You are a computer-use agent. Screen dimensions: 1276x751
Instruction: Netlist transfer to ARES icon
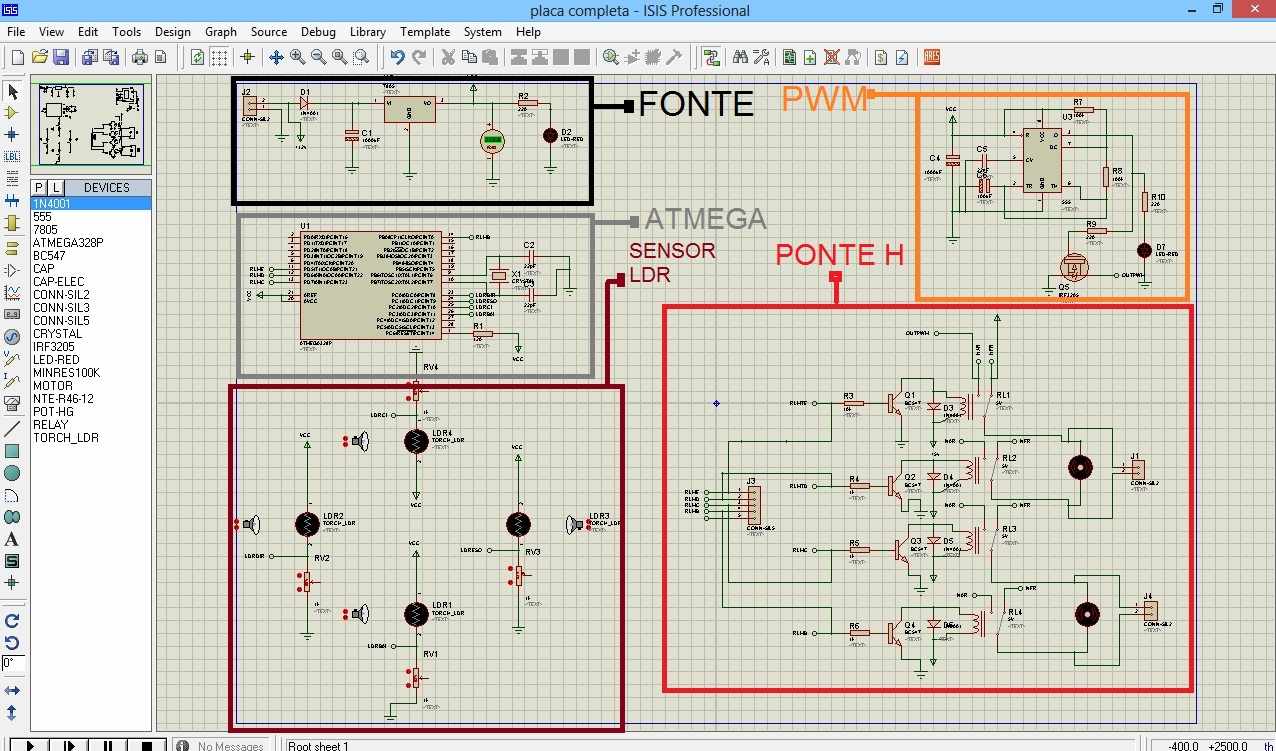pyautogui.click(x=932, y=57)
